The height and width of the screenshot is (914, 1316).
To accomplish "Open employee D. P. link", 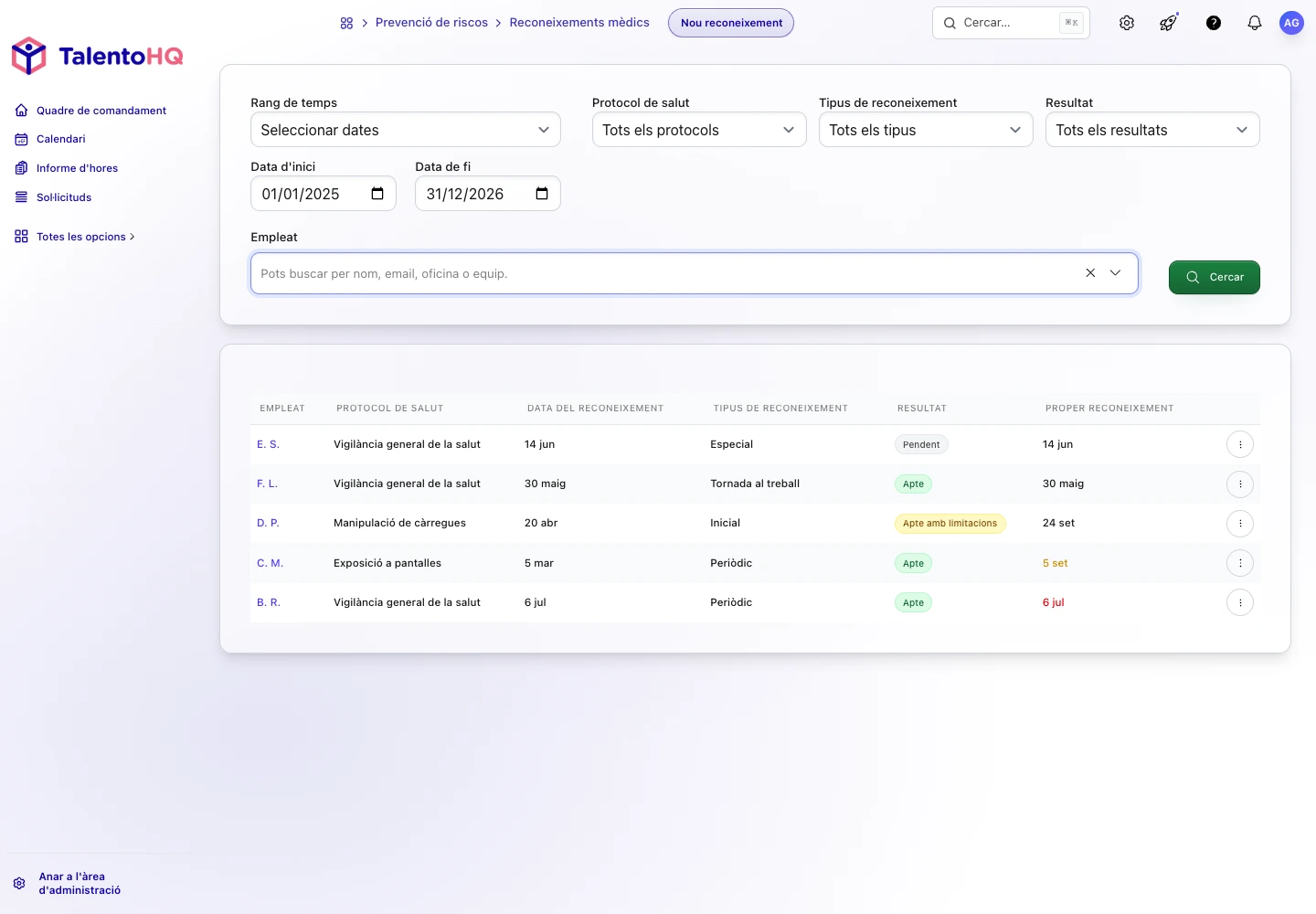I will click(268, 523).
